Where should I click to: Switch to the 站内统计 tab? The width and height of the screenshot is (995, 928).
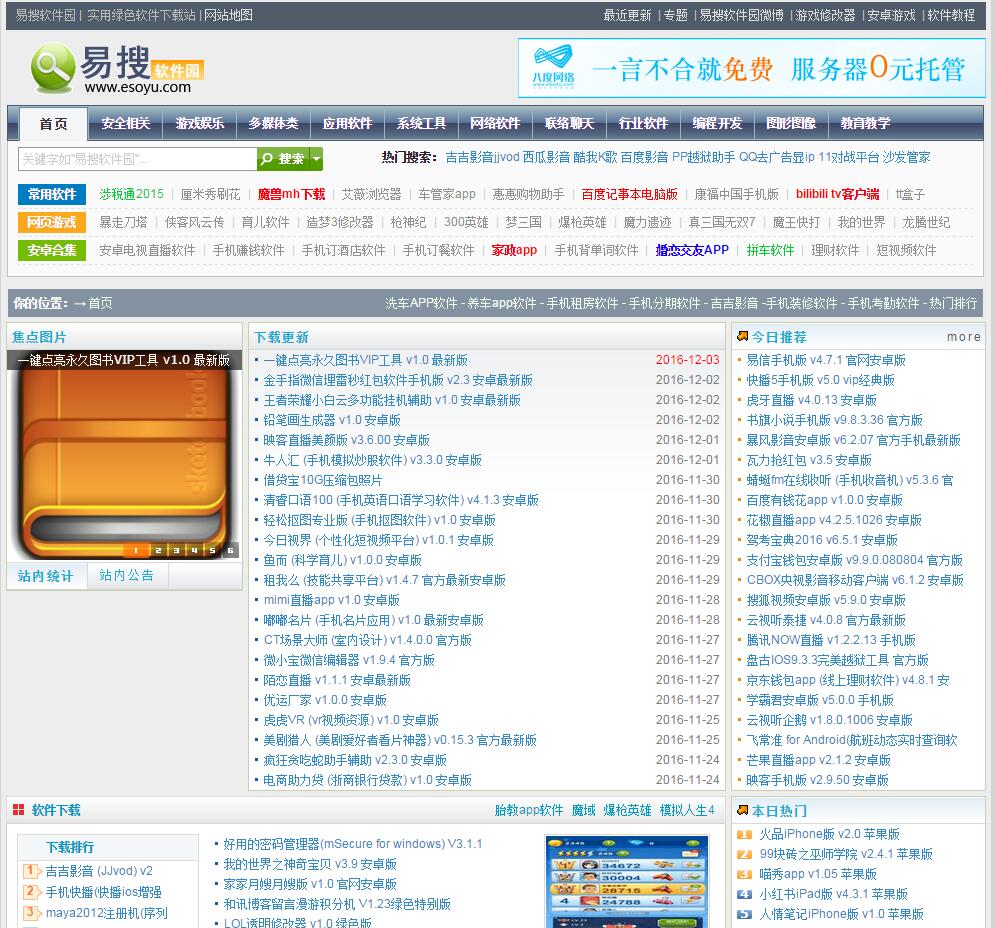[x=46, y=576]
